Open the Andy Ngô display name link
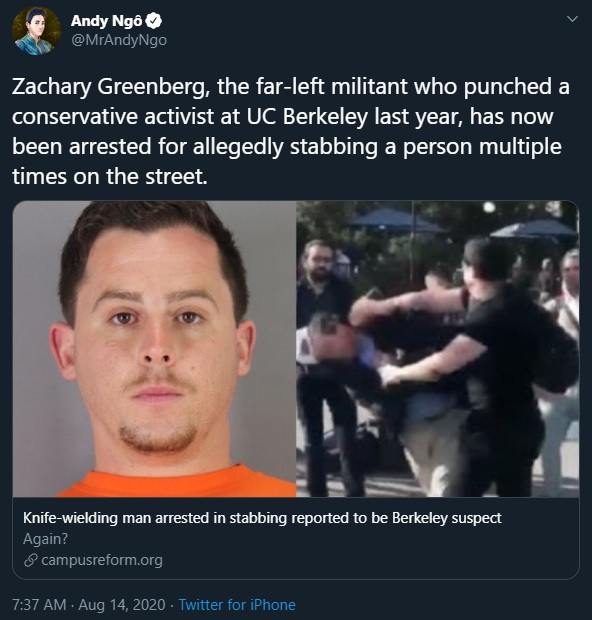This screenshot has height=620, width=592. 106,21
